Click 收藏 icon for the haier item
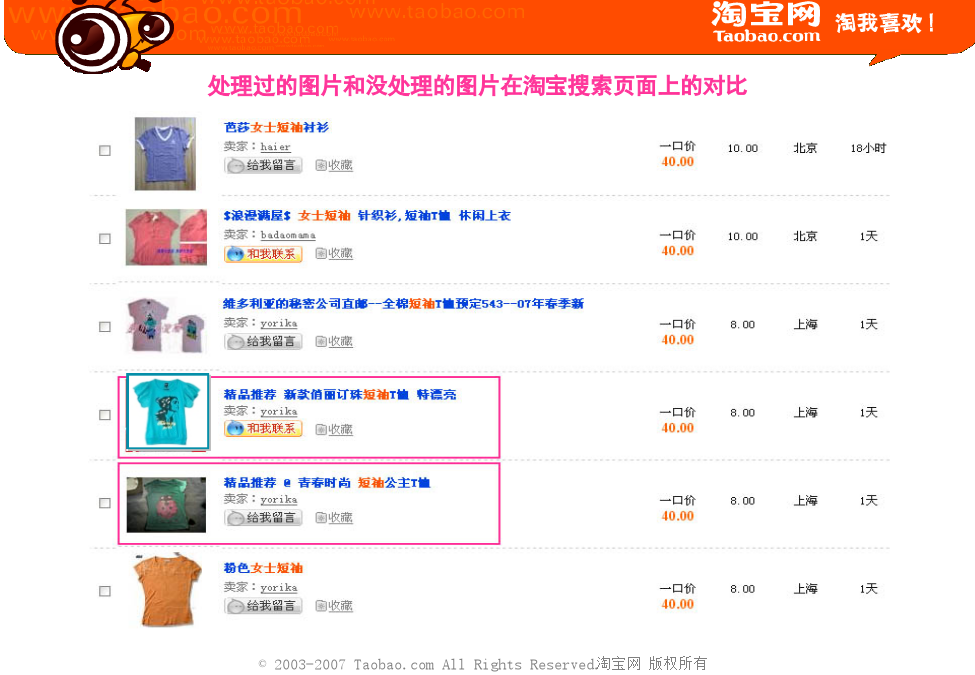Viewport: 975px width, 675px height. click(334, 165)
